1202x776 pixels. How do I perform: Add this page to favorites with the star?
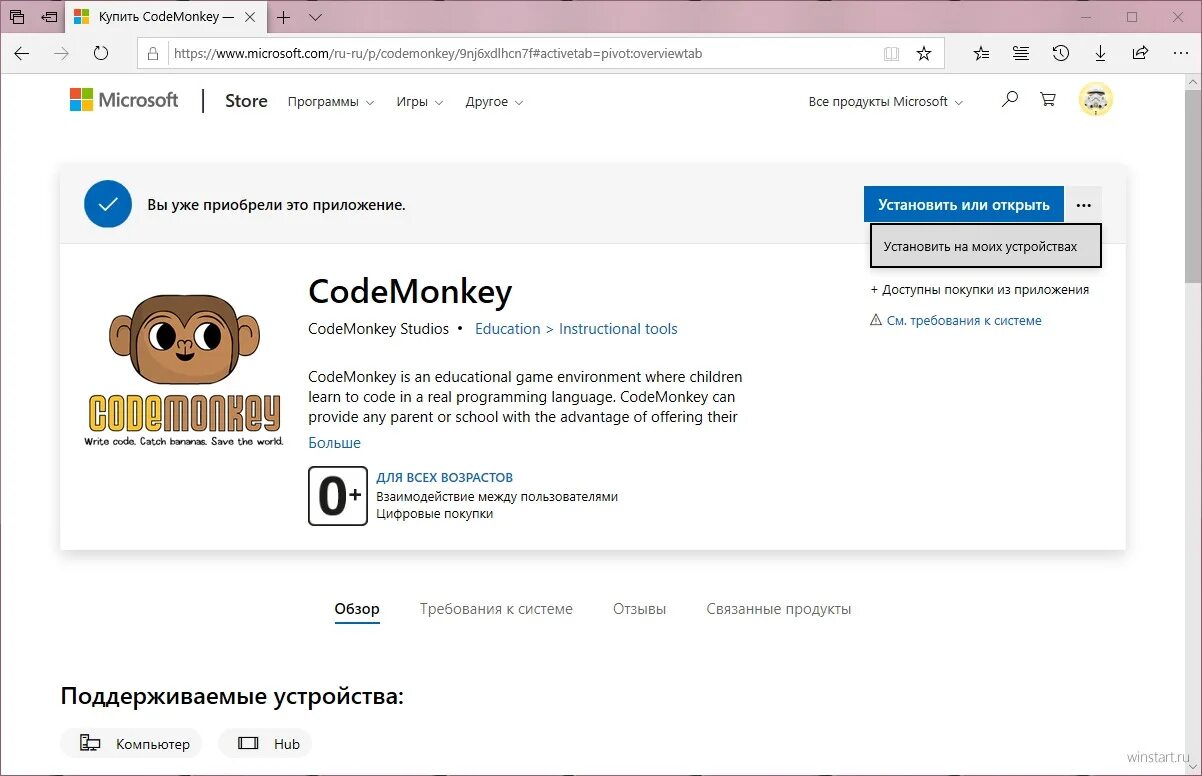[x=924, y=53]
